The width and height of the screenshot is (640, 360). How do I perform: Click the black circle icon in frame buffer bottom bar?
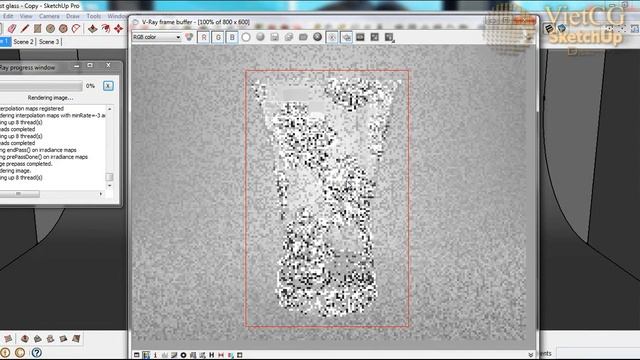183,355
